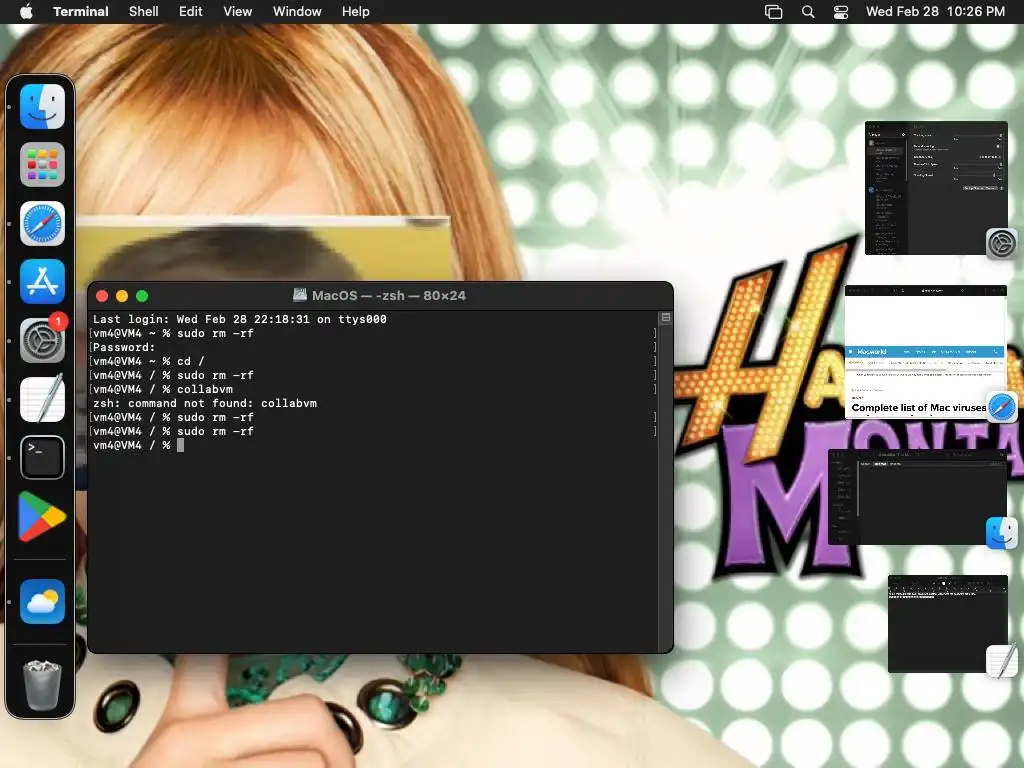Click the current prompt cursor in Terminal
Screen dimensions: 1024x768
click(x=180, y=445)
